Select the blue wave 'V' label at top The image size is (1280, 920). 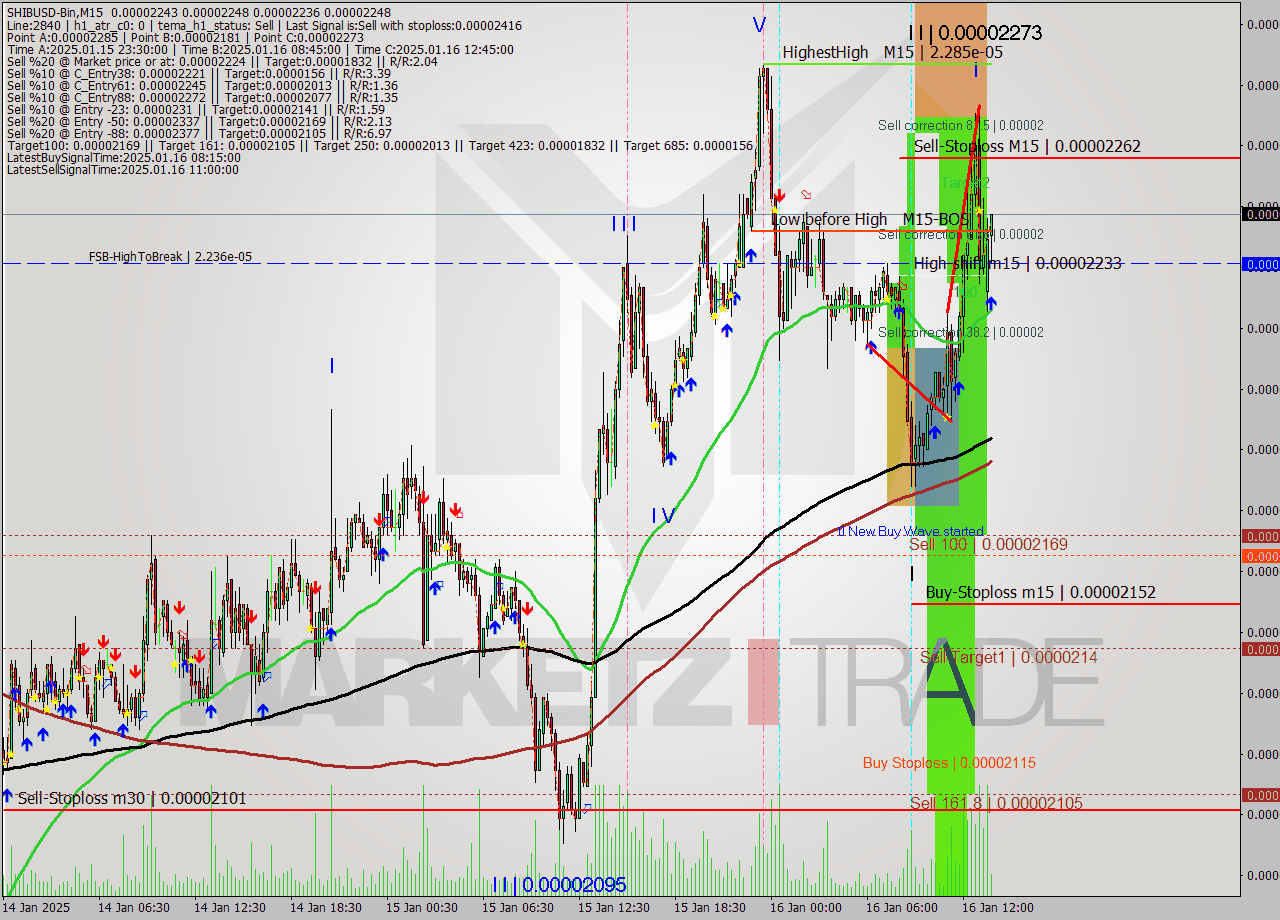[759, 26]
